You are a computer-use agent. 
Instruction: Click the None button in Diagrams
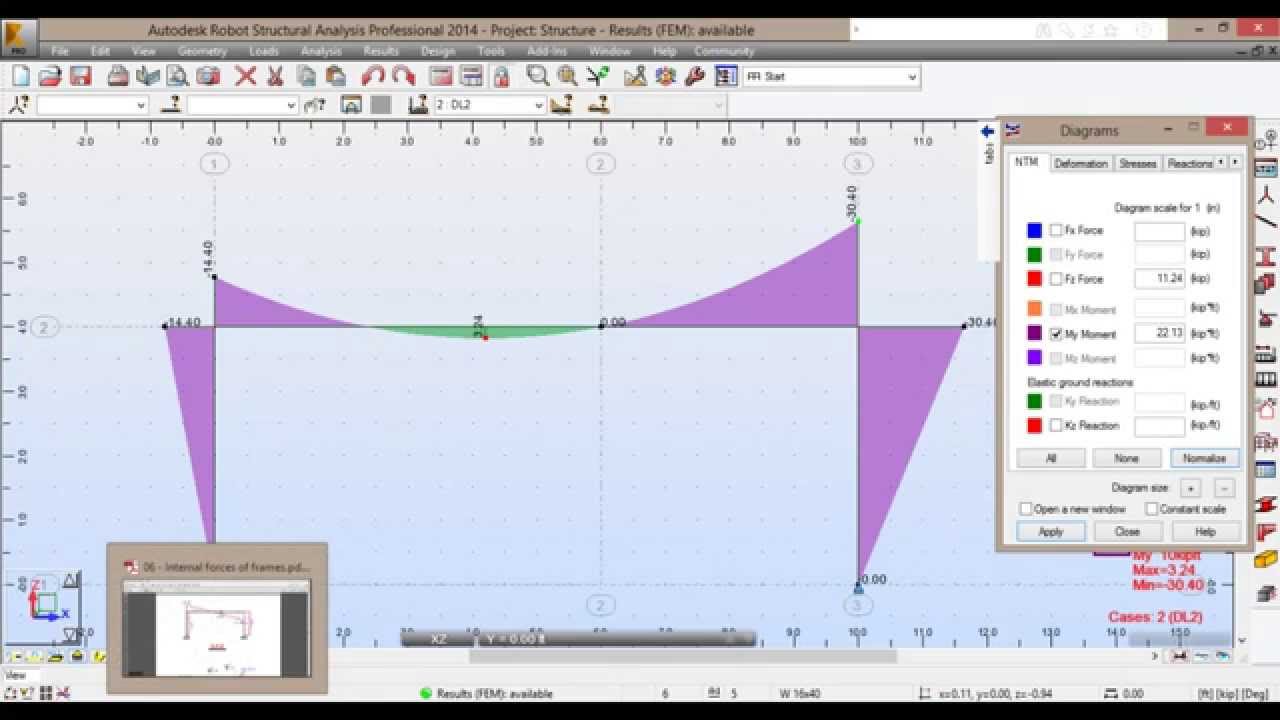pyautogui.click(x=1127, y=458)
